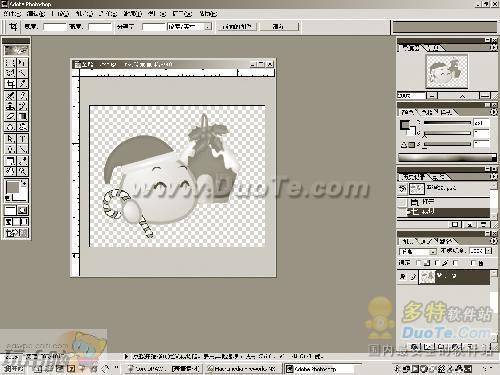Toggle layer visibility eye icon in Layers panel
Viewport: 500px width, 375px height.
tap(403, 277)
